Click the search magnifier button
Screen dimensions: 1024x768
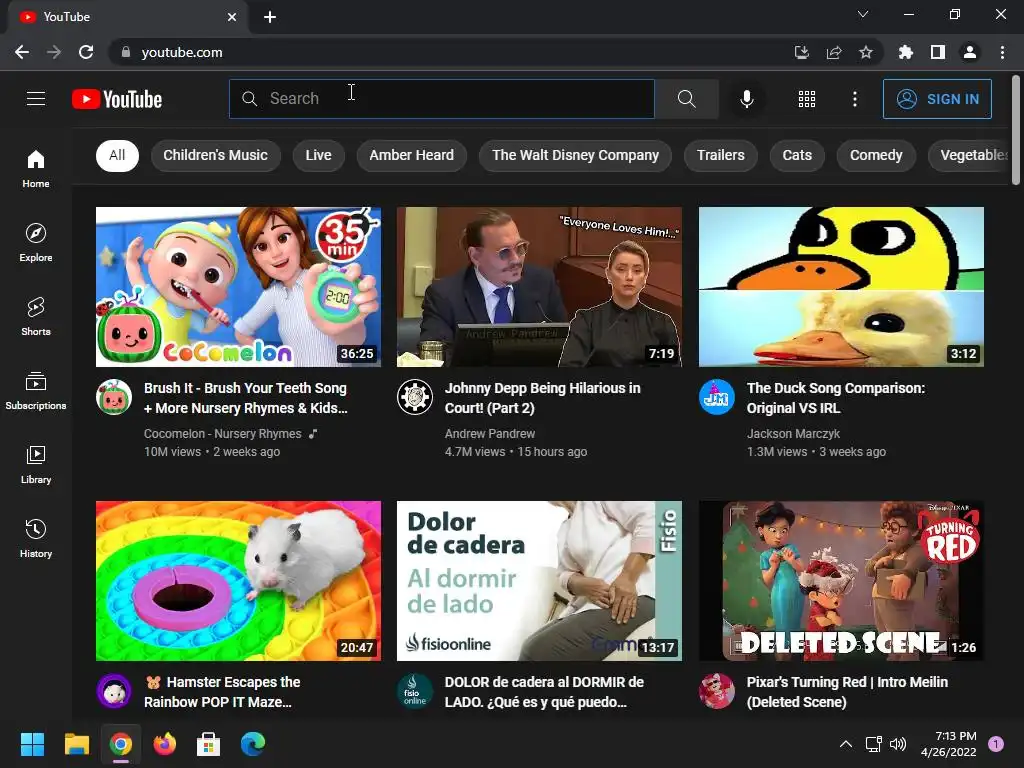[686, 99]
